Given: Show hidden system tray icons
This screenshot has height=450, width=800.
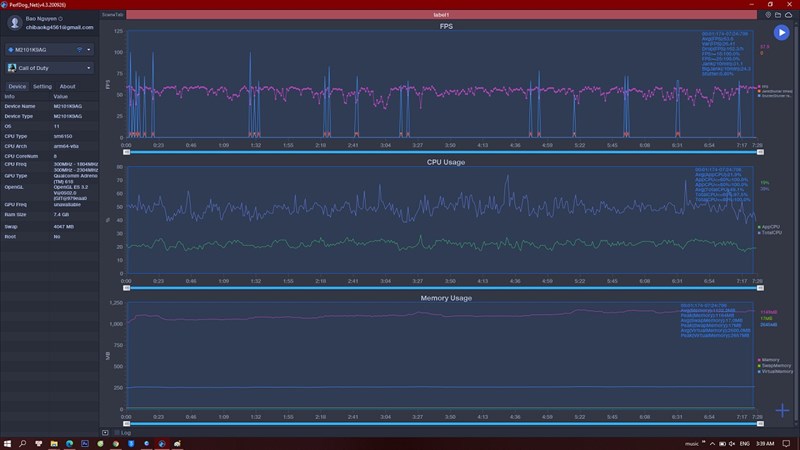Looking at the screenshot, I should tap(712, 443).
